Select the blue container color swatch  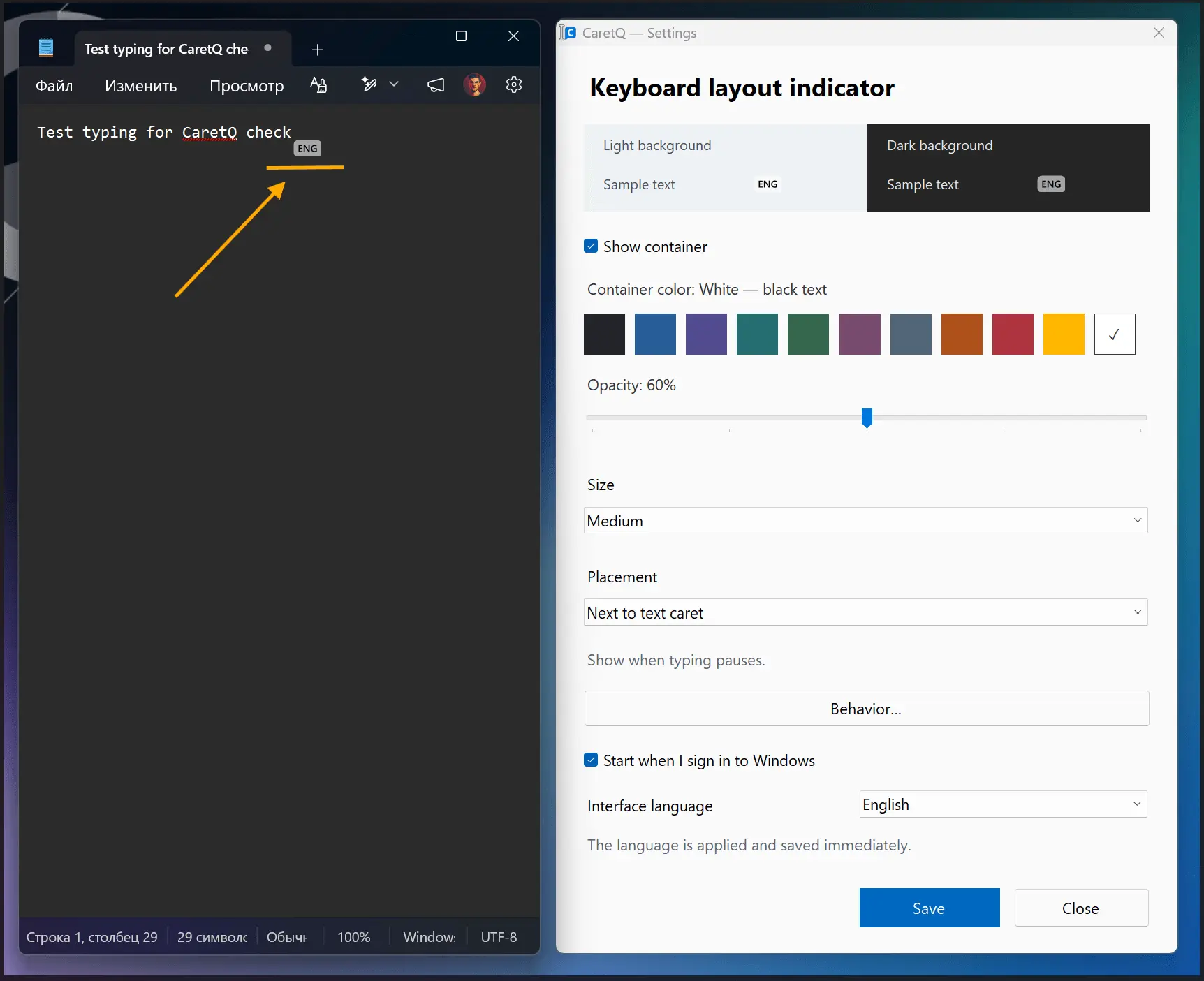[x=655, y=334]
